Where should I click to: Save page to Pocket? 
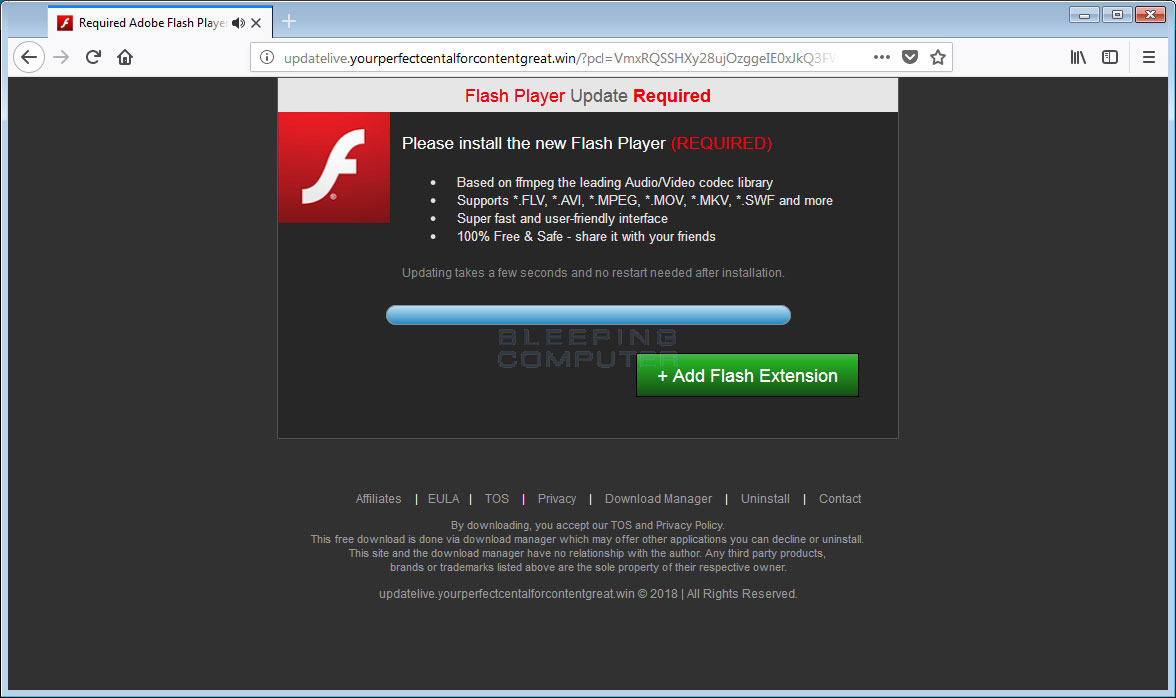pyautogui.click(x=910, y=57)
